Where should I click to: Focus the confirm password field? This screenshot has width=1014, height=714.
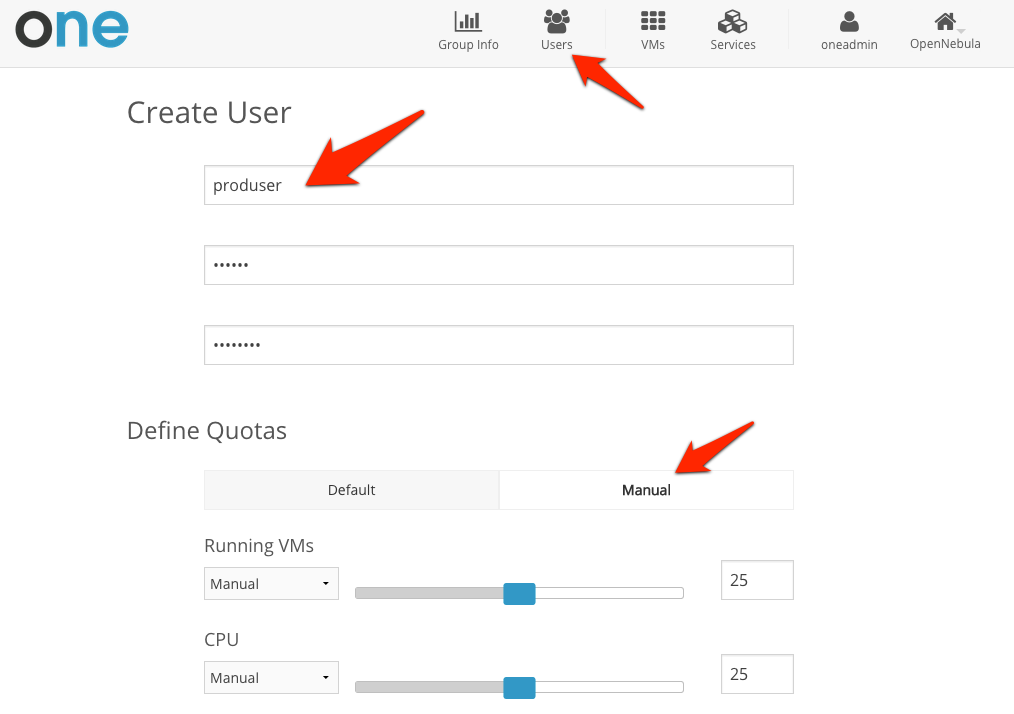click(499, 345)
